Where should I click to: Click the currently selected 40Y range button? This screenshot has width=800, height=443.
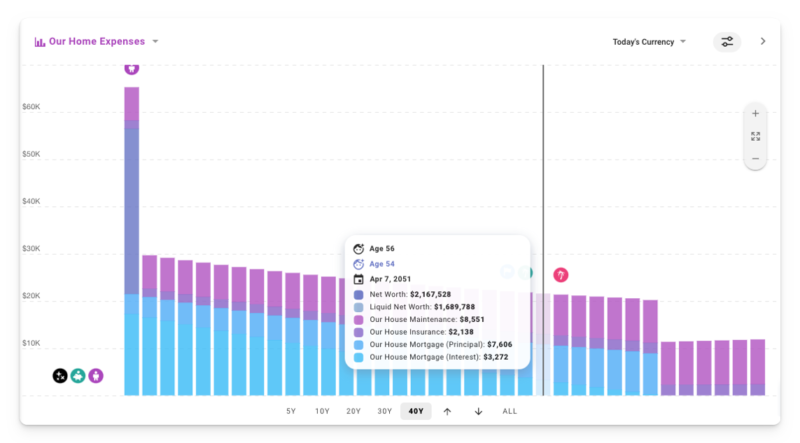point(415,411)
